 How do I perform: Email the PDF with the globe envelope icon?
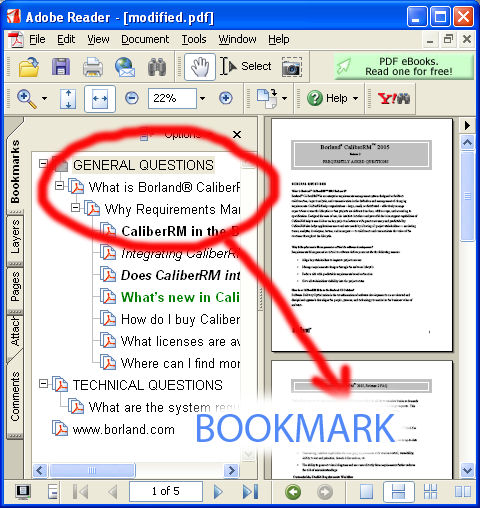[x=125, y=67]
